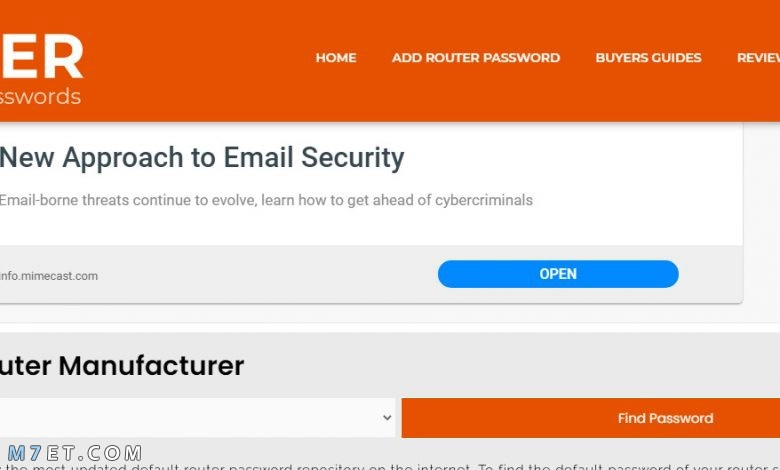Click the default router password repository paragraph
This screenshot has width=780, height=470.
pos(390,467)
